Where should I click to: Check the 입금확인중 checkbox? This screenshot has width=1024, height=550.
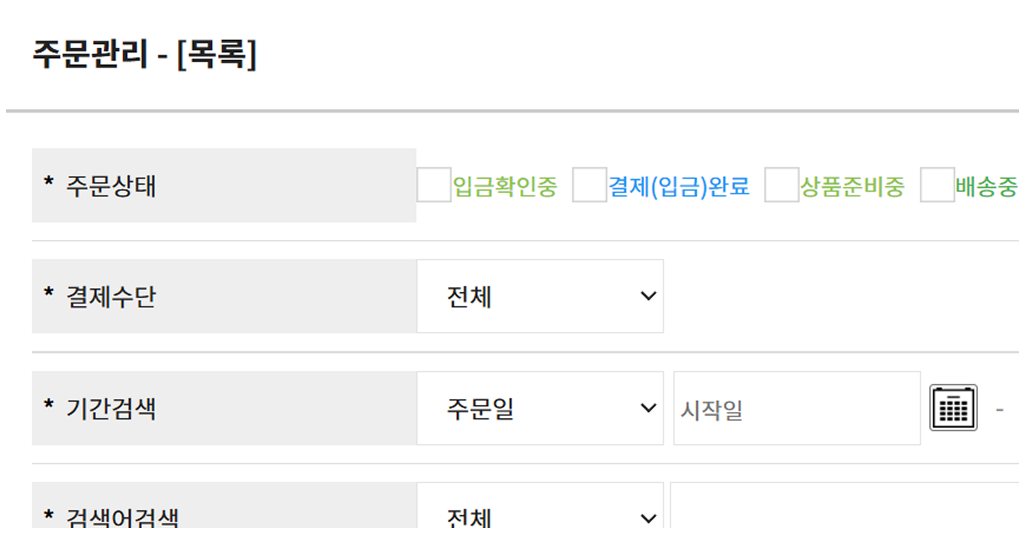point(434,185)
